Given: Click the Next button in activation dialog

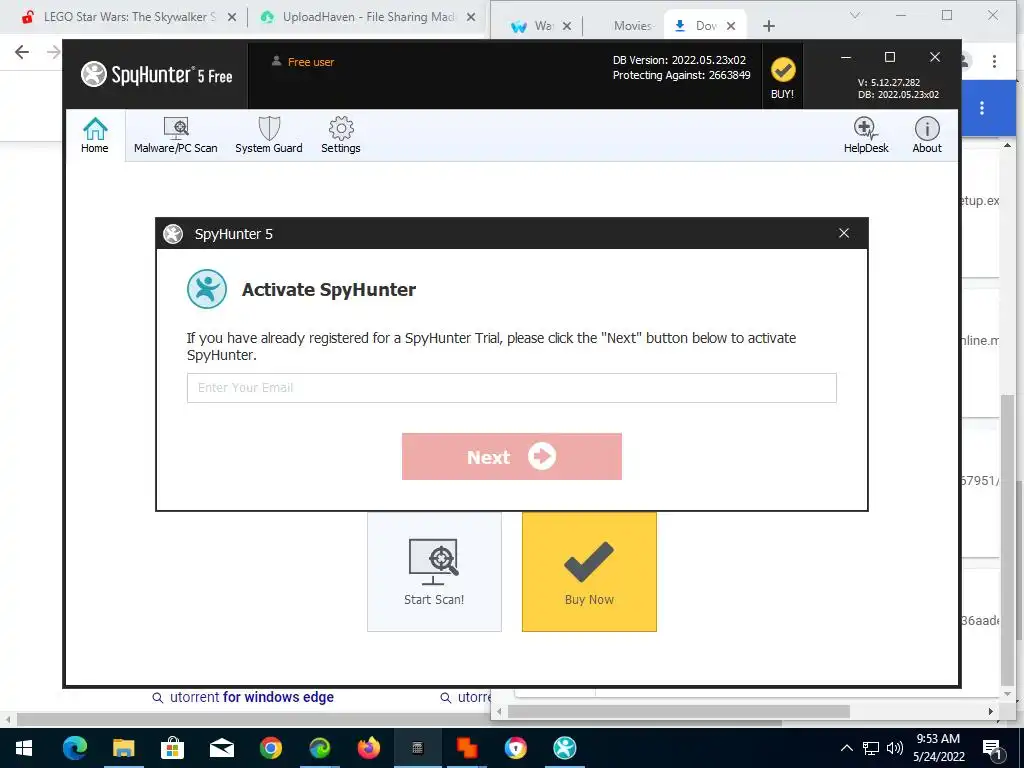Looking at the screenshot, I should pos(511,456).
